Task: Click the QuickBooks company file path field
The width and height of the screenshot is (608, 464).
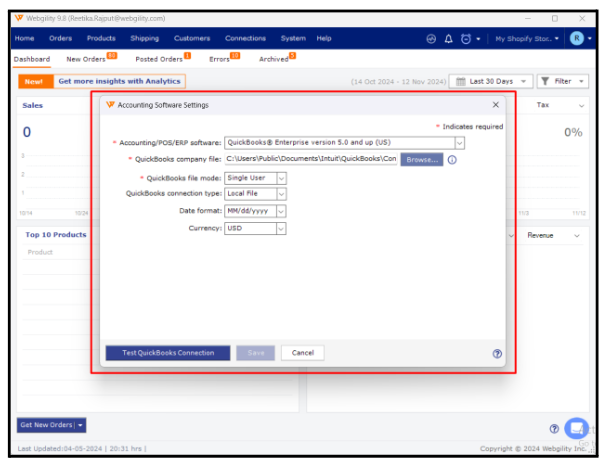Action: pyautogui.click(x=310, y=159)
